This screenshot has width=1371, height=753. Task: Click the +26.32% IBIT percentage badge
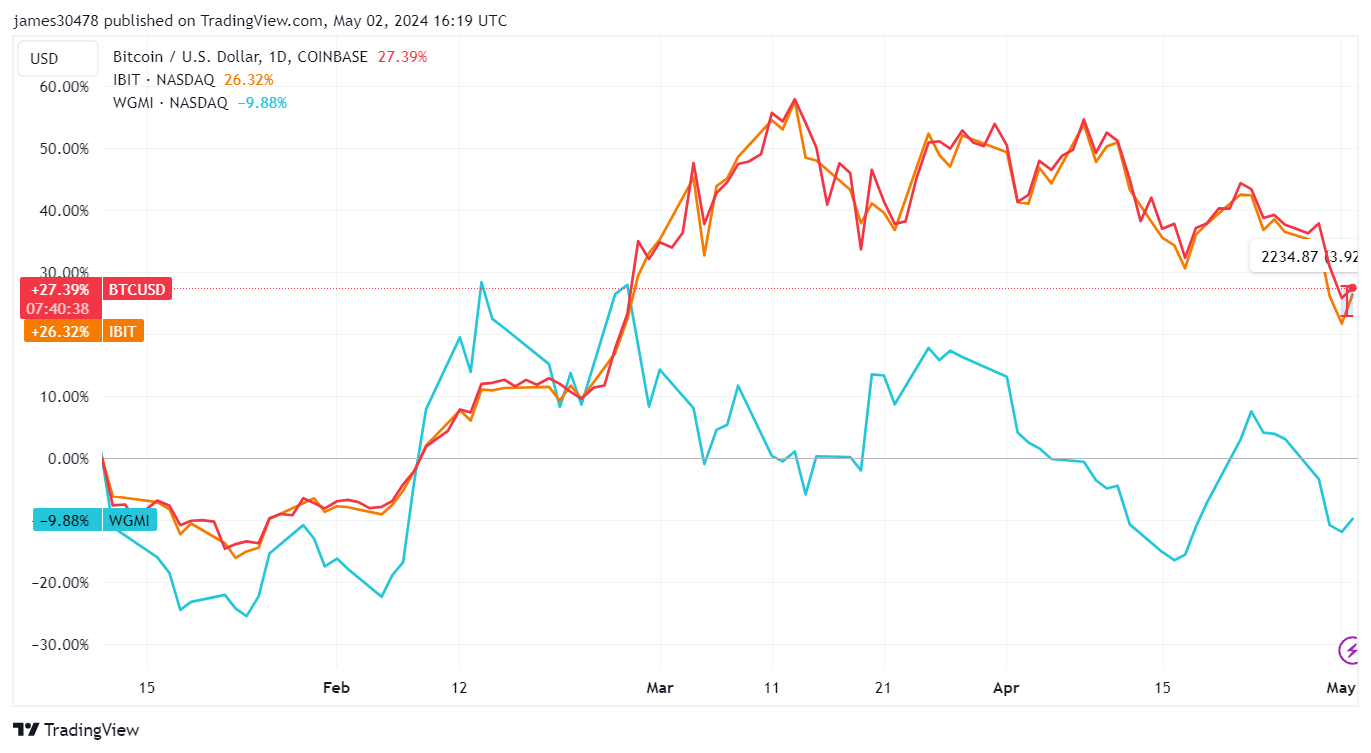60,331
